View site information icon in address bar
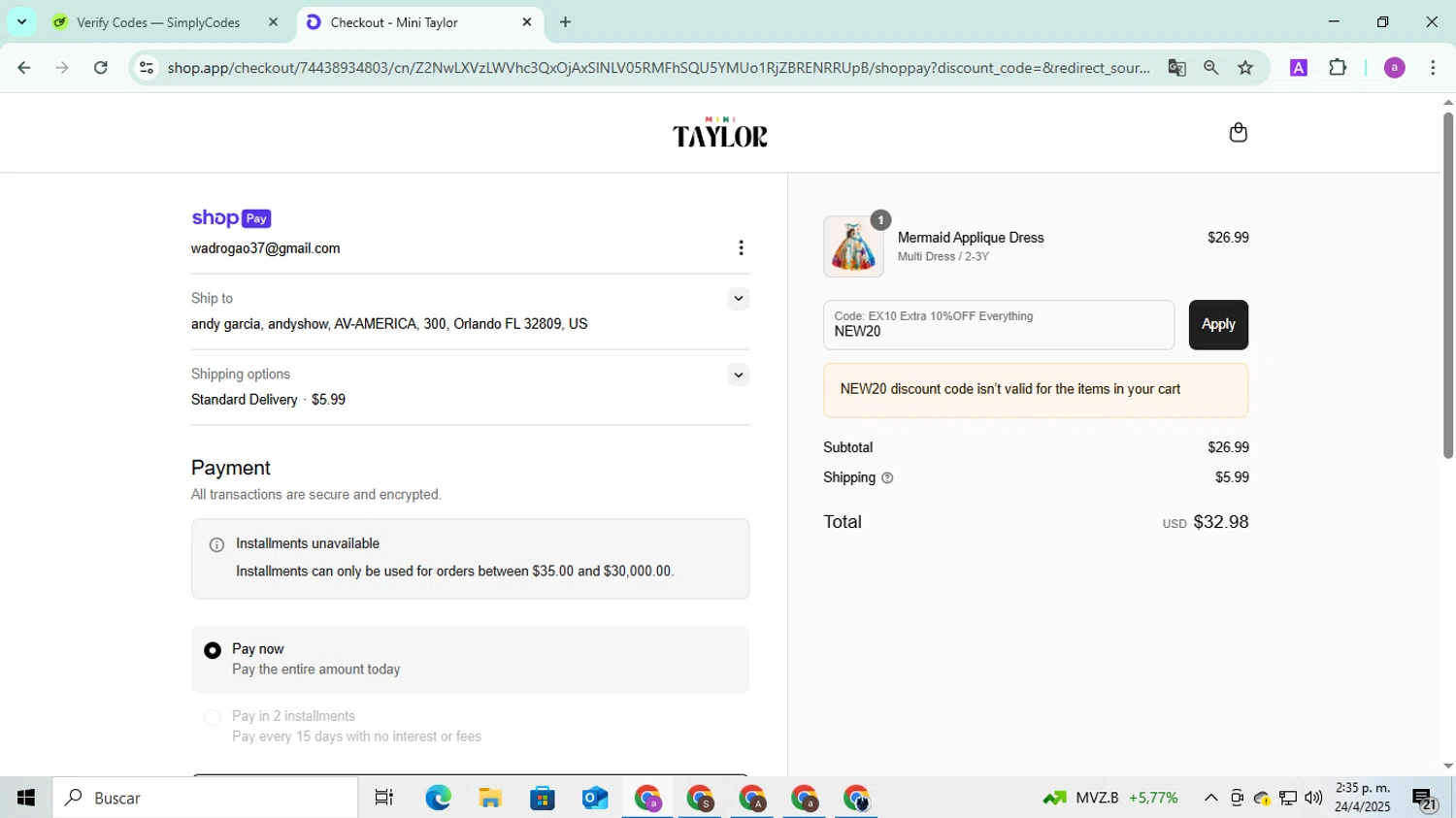The image size is (1456, 818). (147, 68)
